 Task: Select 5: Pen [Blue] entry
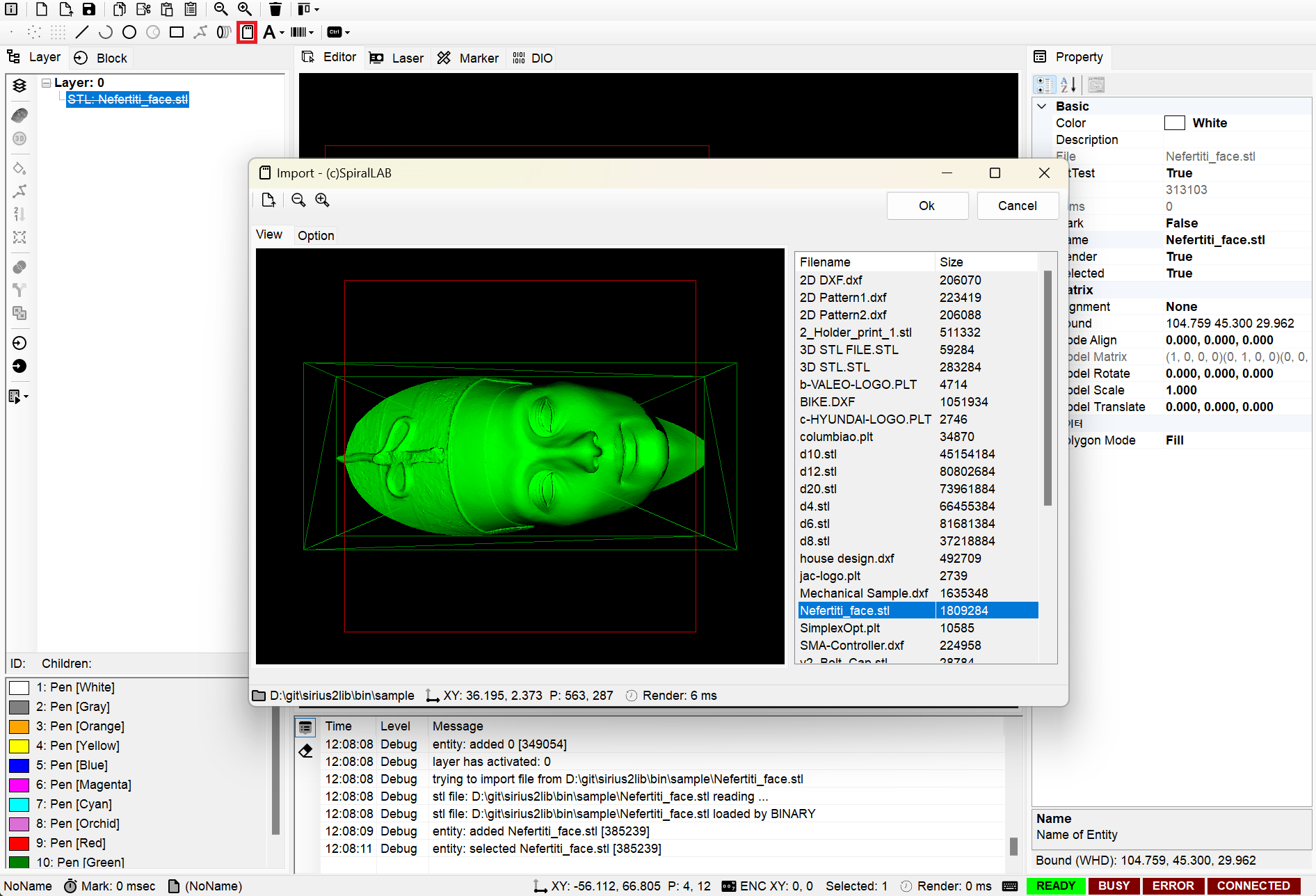pos(72,765)
